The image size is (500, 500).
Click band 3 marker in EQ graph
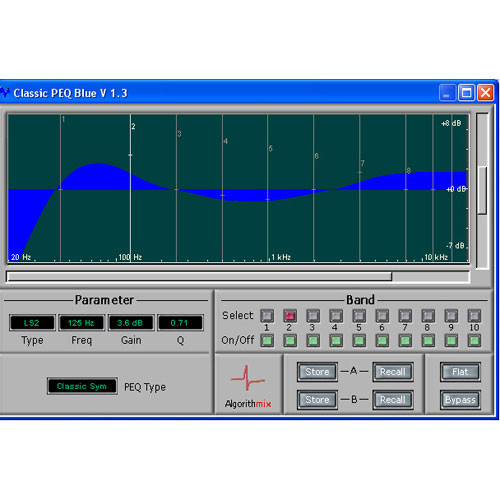point(177,189)
